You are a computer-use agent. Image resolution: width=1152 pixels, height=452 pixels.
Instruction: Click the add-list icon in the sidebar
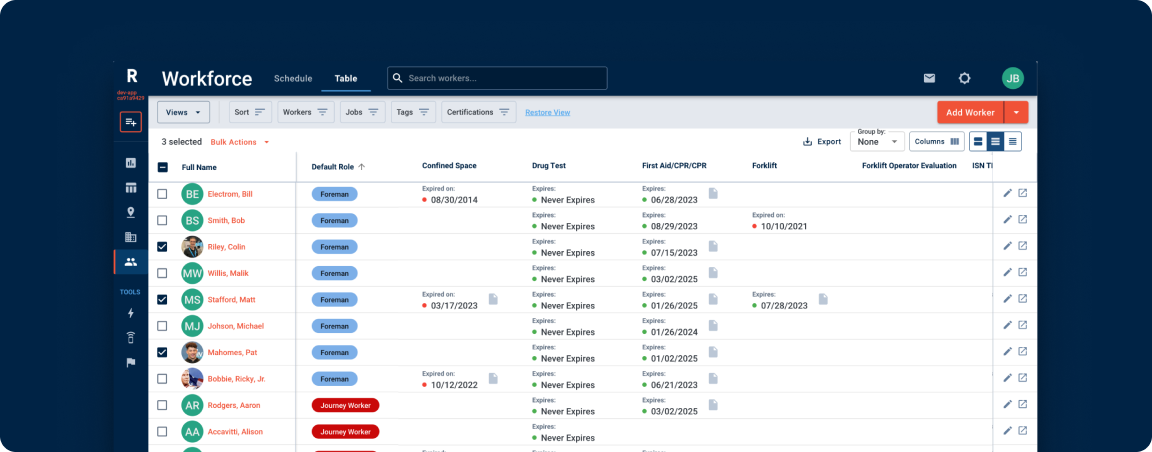131,122
